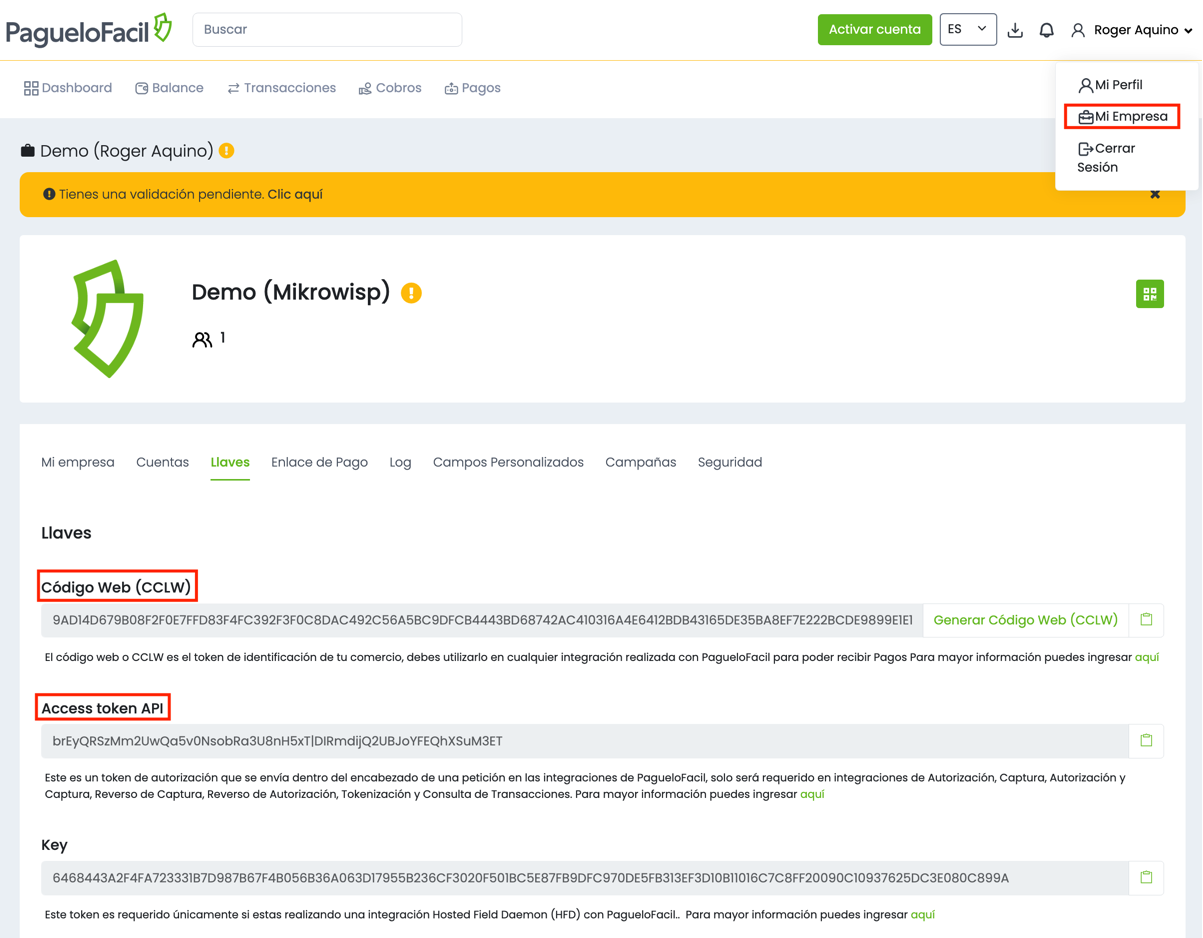
Task: Click the Código Web (CCLW) value field
Action: point(482,620)
